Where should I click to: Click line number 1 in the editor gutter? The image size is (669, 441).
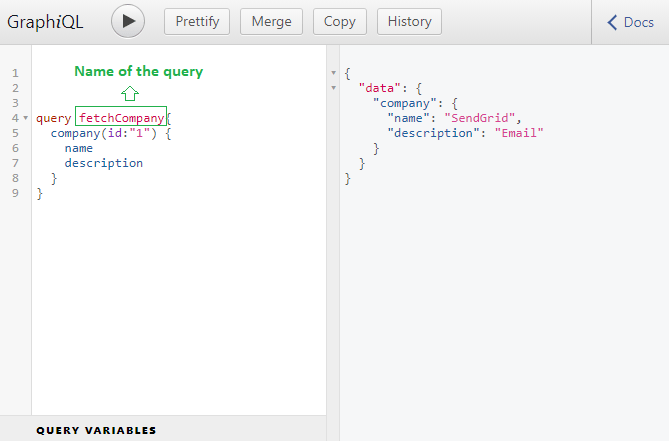pos(15,73)
